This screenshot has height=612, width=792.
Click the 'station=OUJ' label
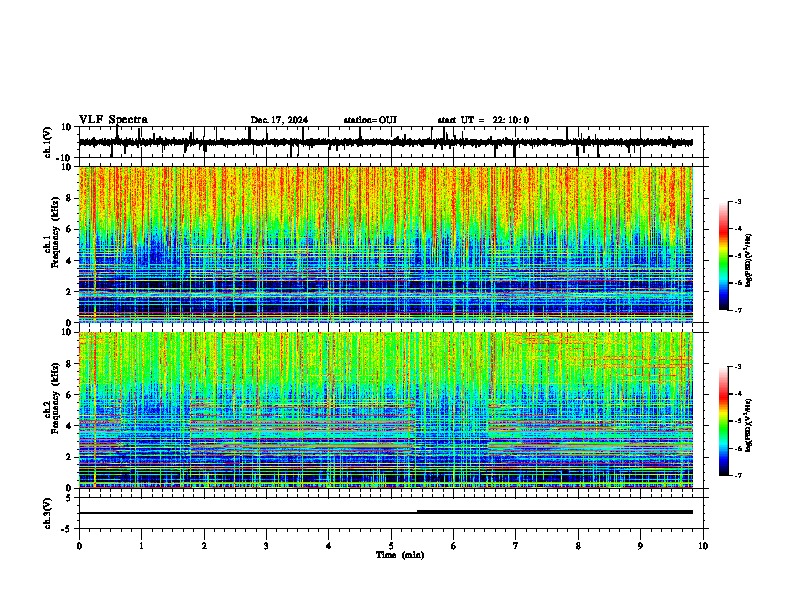(370, 120)
